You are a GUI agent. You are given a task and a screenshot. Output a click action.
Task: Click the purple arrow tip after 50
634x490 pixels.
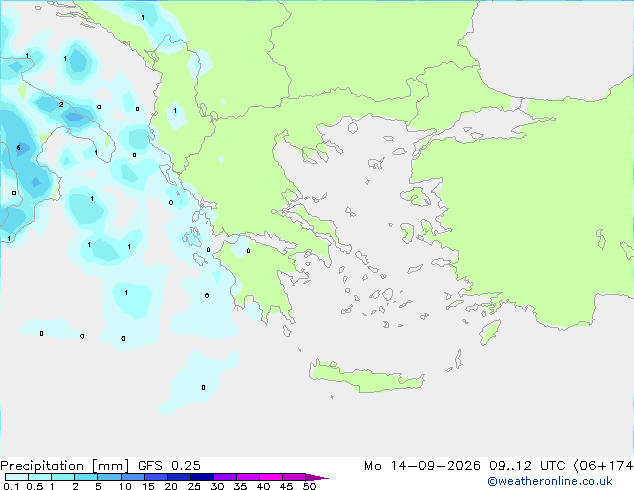click(x=317, y=477)
